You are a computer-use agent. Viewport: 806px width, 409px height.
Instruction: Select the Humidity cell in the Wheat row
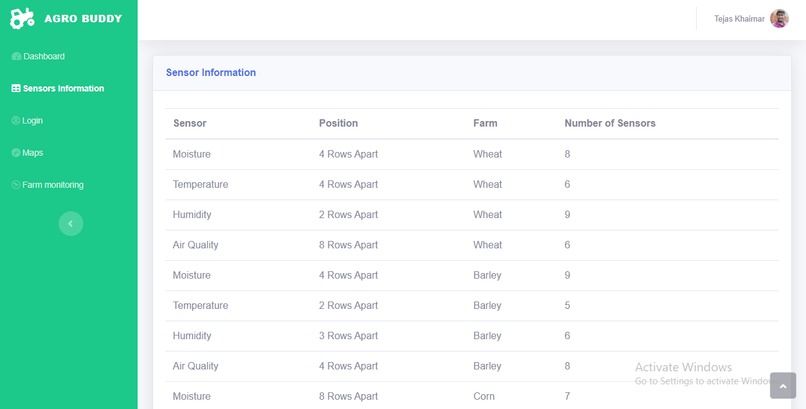coord(192,215)
